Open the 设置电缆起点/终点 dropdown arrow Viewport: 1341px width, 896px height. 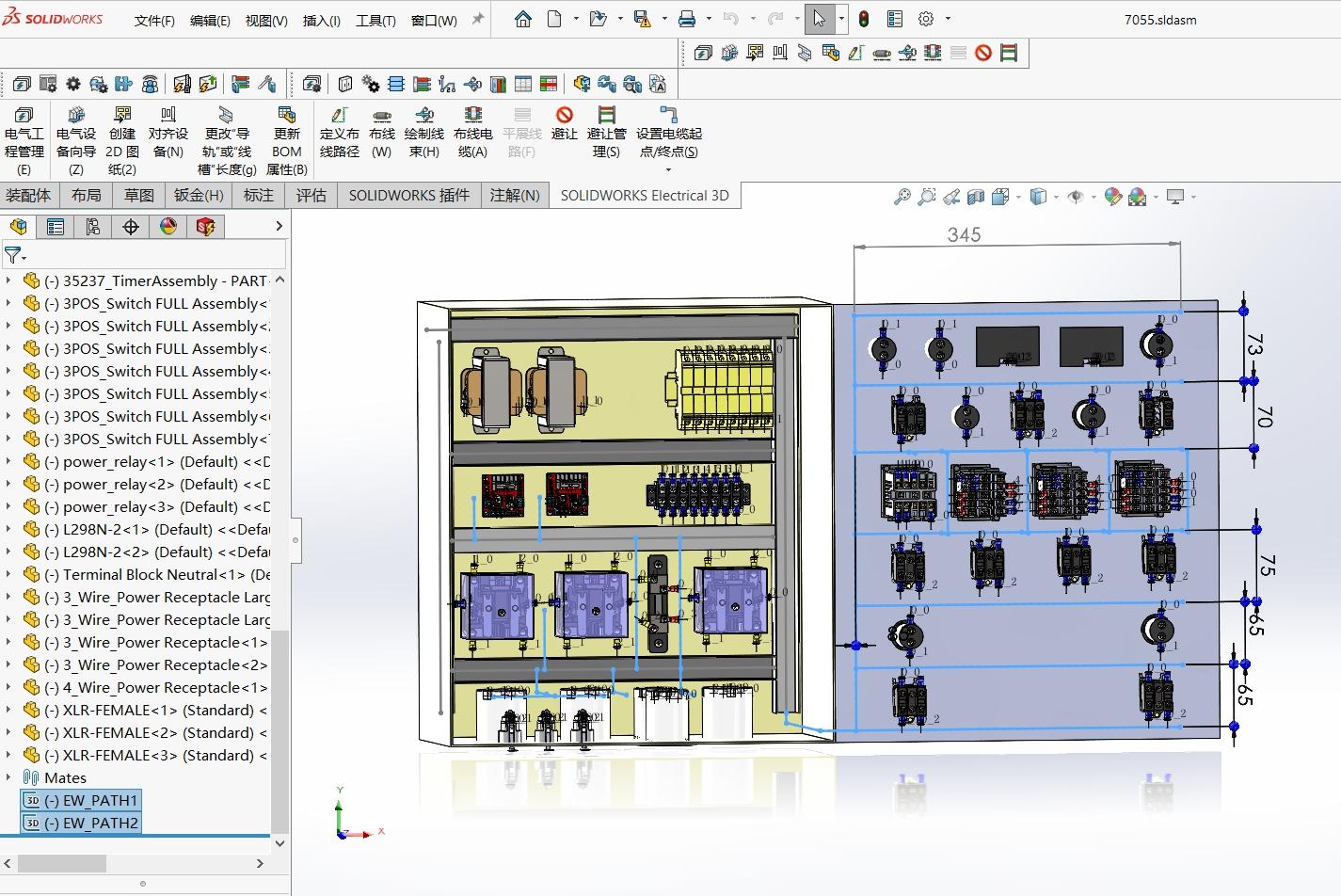[668, 169]
